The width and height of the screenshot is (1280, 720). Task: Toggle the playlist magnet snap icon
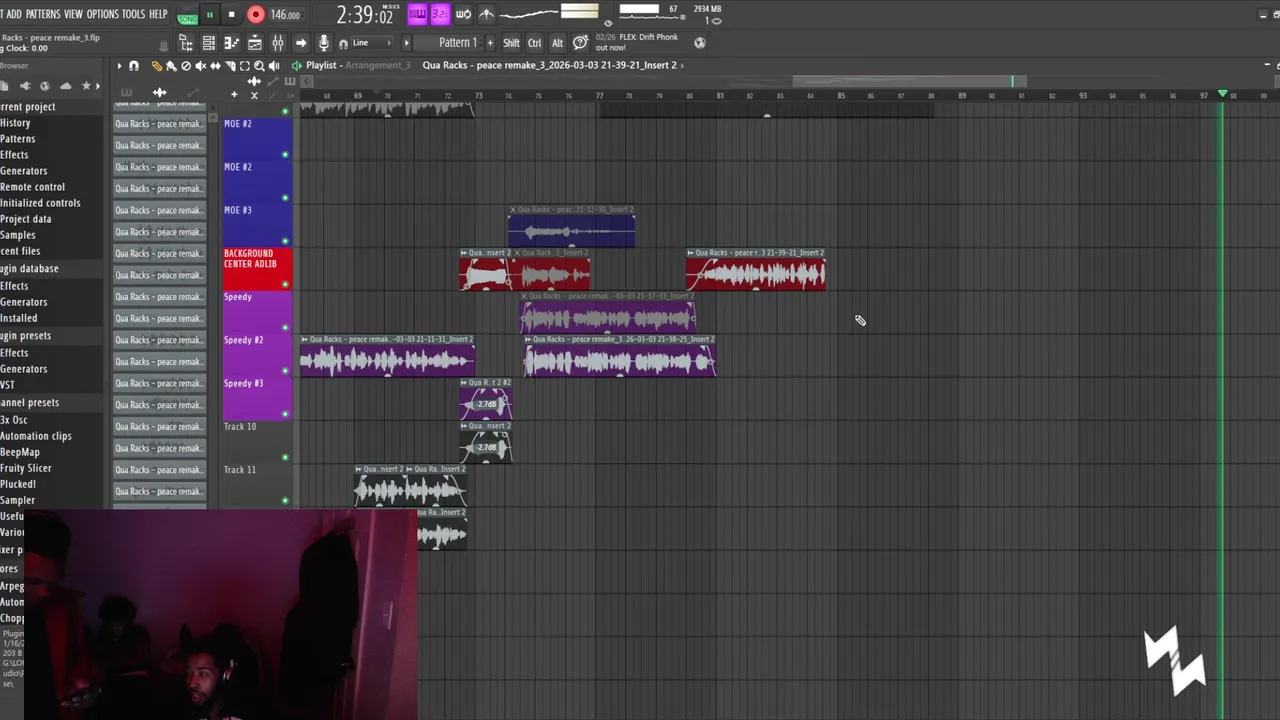pyautogui.click(x=134, y=66)
